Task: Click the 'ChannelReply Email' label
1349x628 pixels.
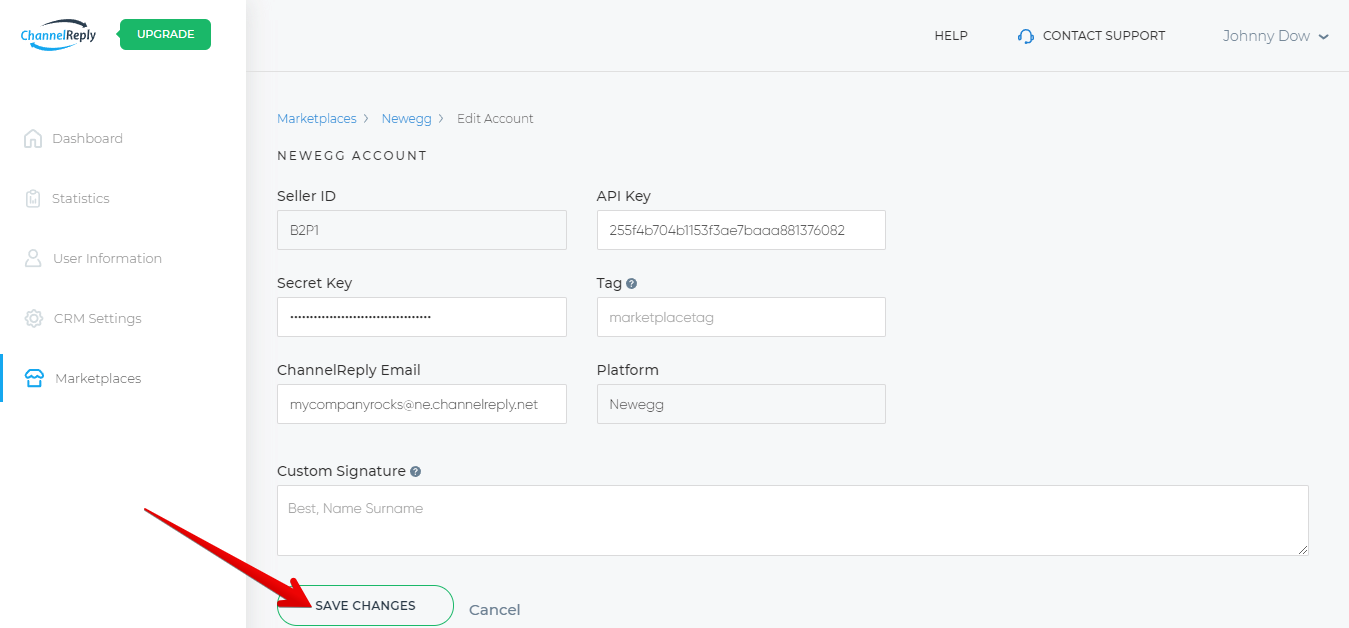Action: click(349, 370)
